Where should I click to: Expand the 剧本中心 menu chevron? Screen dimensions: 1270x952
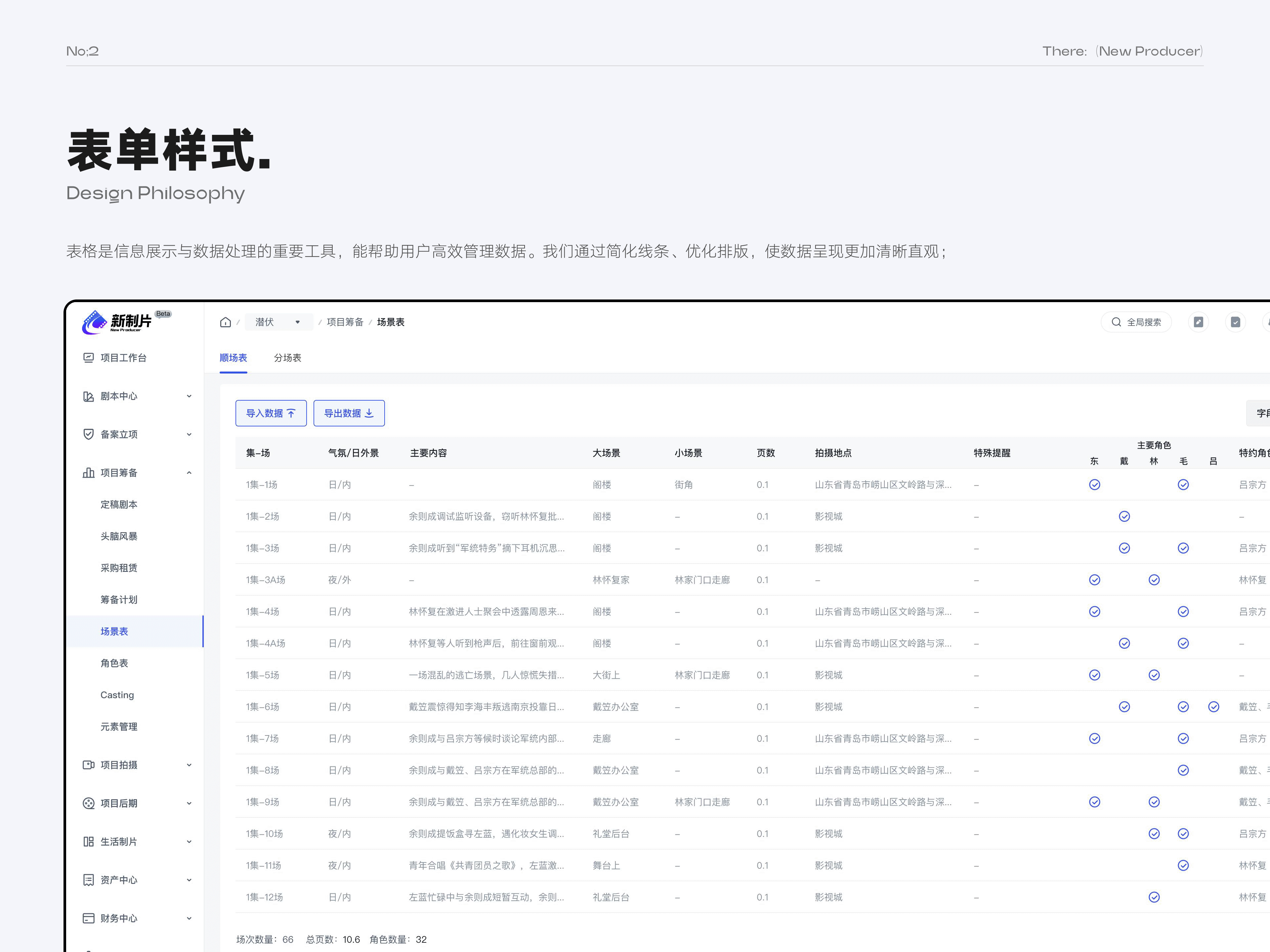click(x=189, y=396)
